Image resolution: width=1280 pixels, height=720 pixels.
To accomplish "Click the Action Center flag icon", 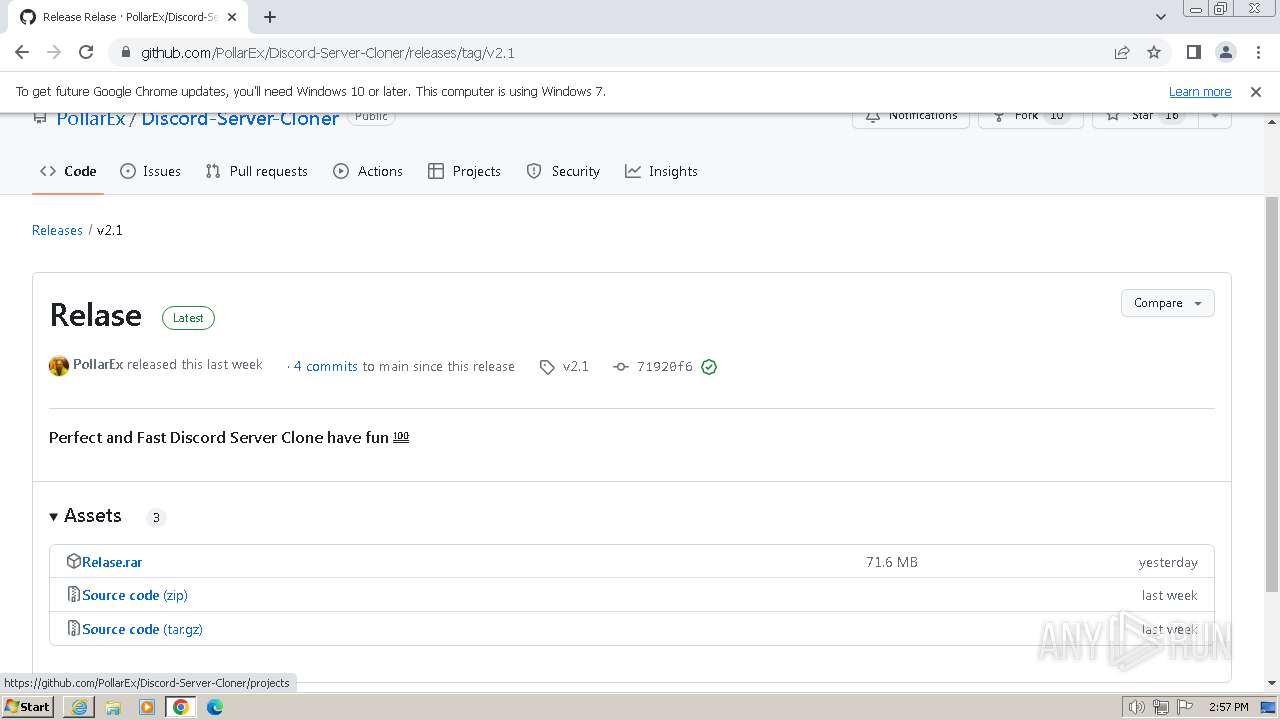I will [1183, 707].
